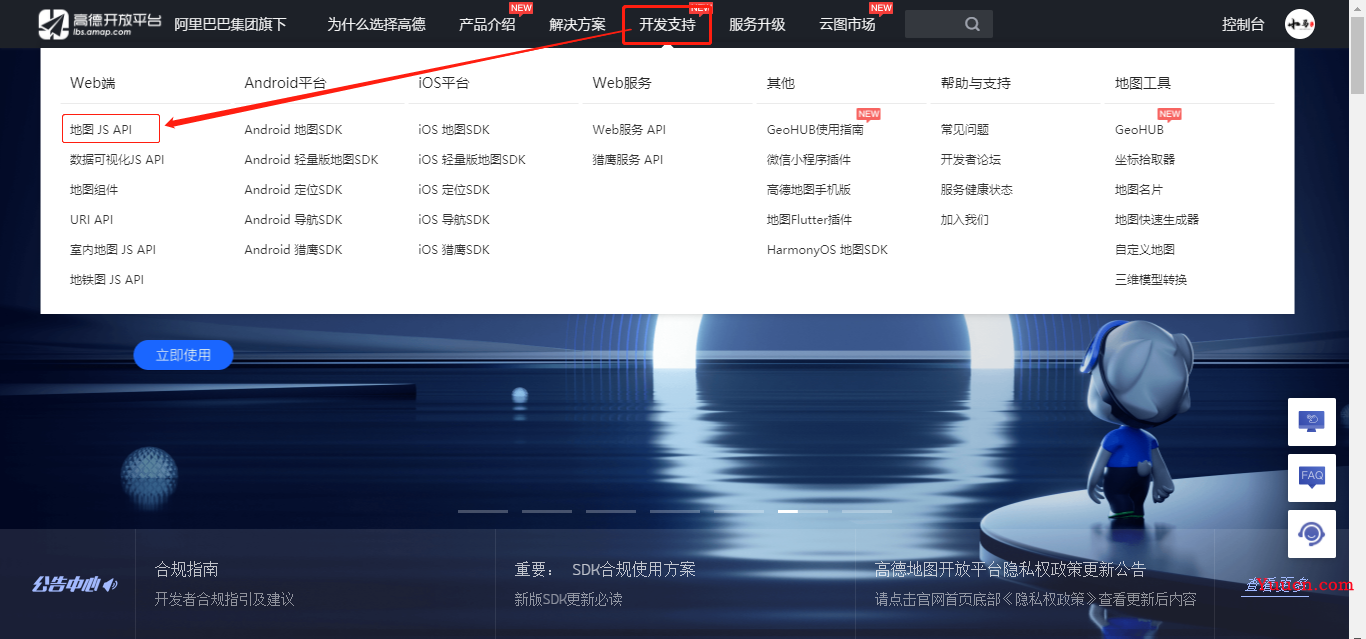
Task: Open 猎鹰服务 API link
Action: point(628,160)
